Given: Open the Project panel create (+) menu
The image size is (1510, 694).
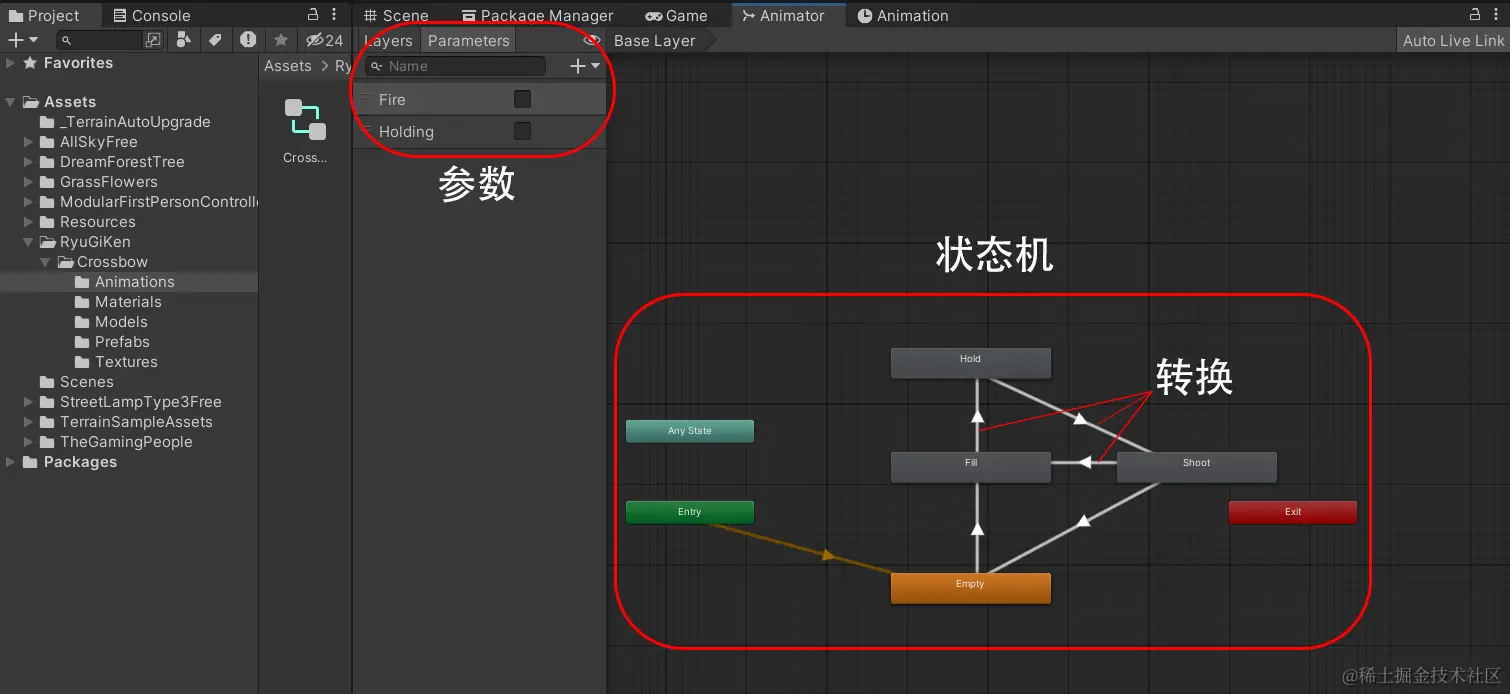Looking at the screenshot, I should (x=22, y=40).
